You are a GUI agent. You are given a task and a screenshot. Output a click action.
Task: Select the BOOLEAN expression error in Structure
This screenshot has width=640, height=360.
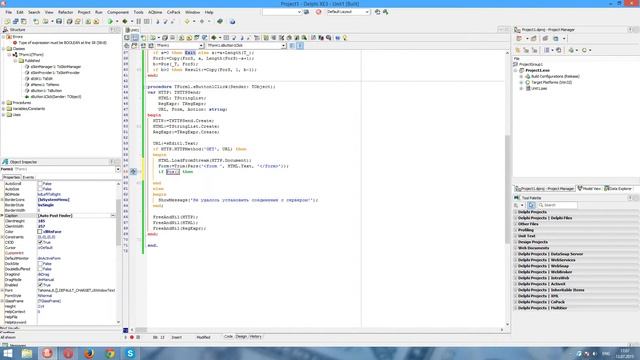pos(62,42)
